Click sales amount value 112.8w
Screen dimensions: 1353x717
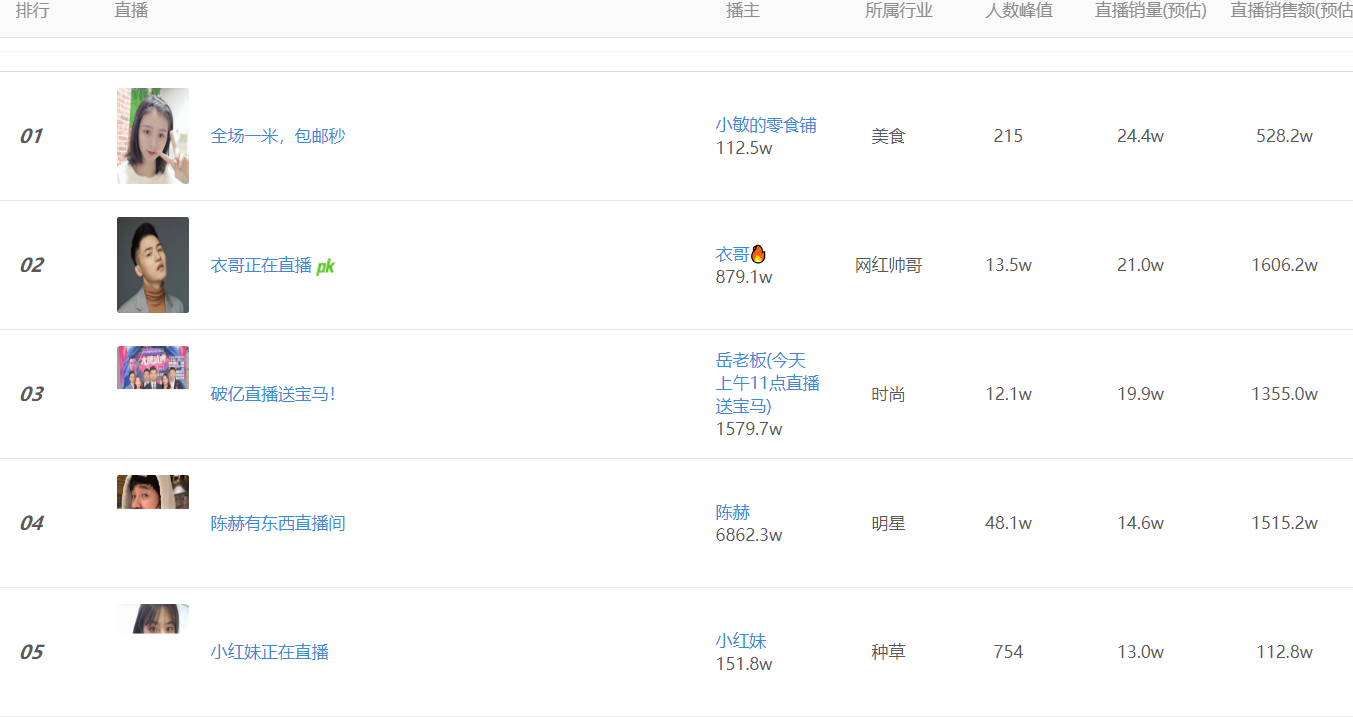coord(1284,652)
